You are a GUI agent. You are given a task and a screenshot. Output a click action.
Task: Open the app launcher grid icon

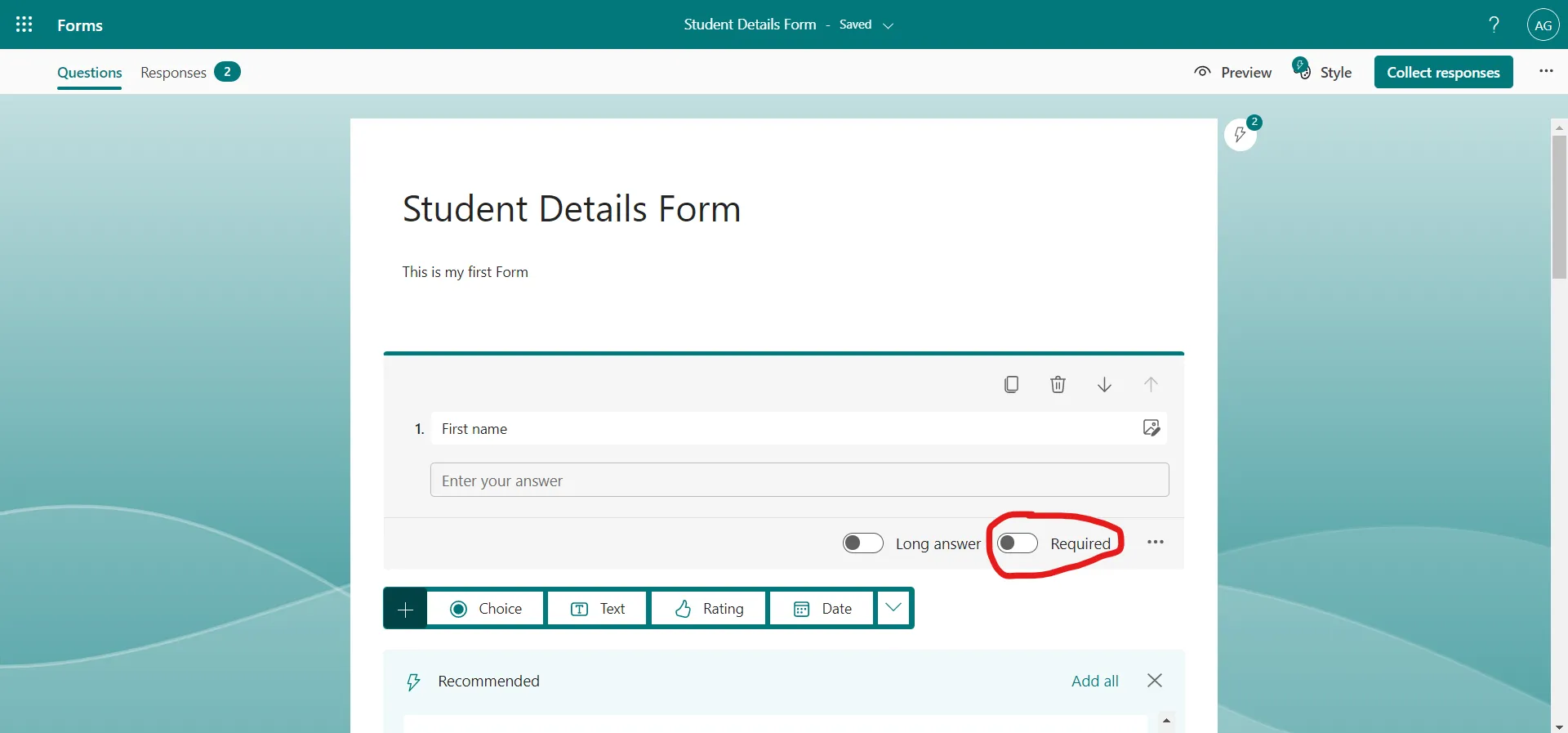[24, 25]
